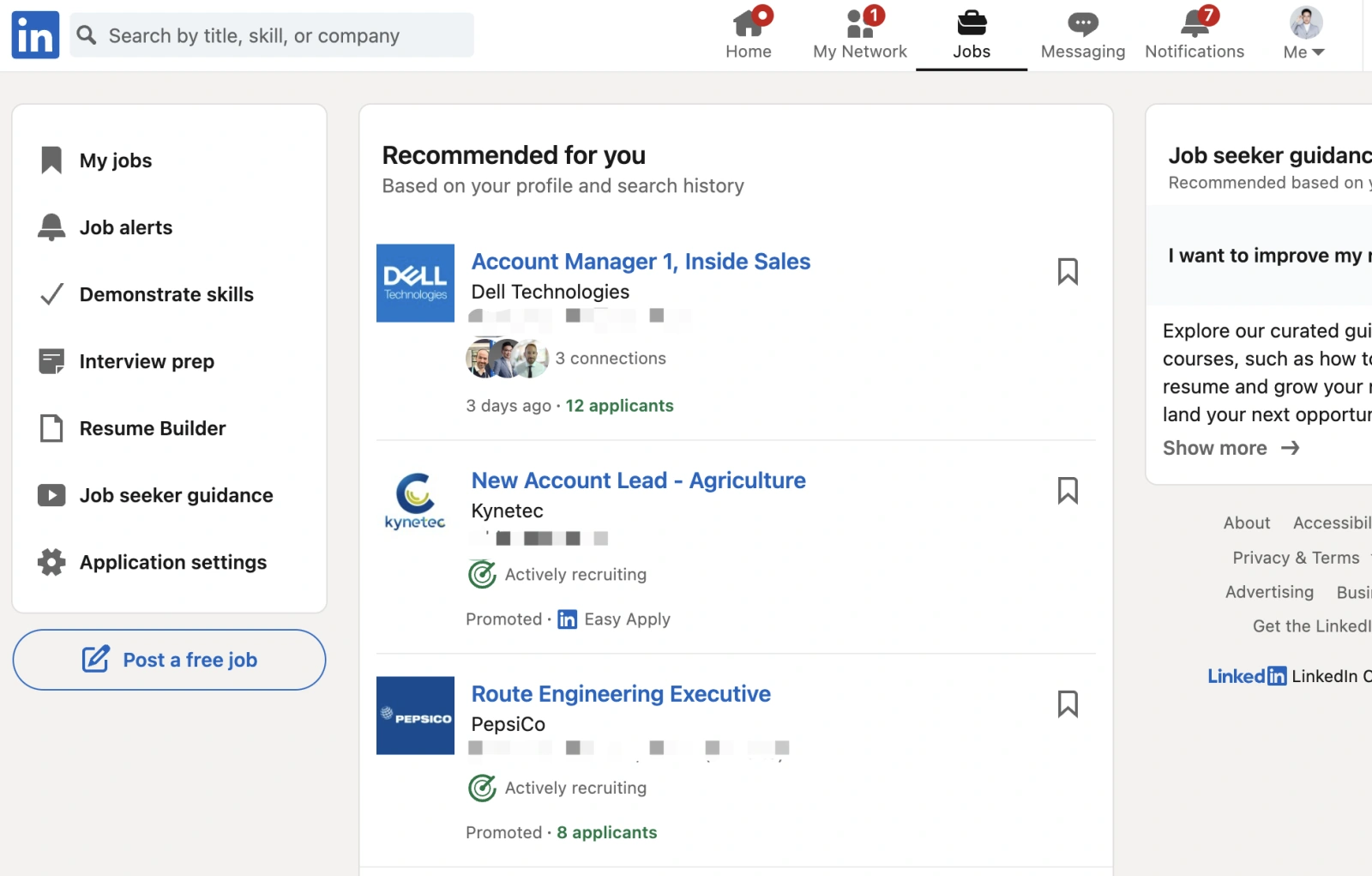
Task: Open New Account Lead - Agriculture job
Action: [x=639, y=480]
